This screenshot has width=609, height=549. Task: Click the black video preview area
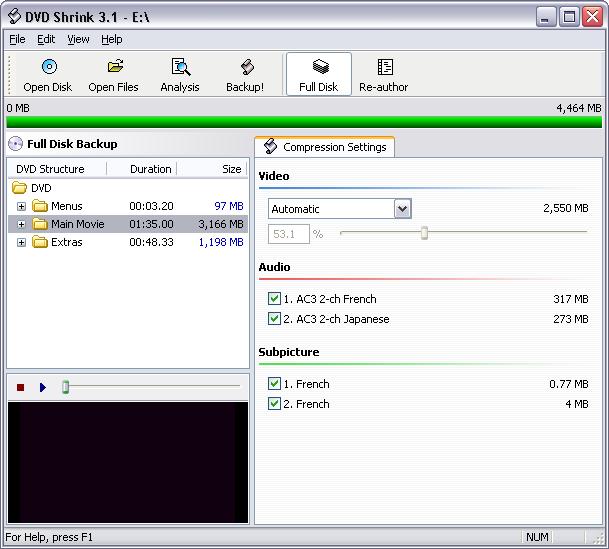point(128,462)
